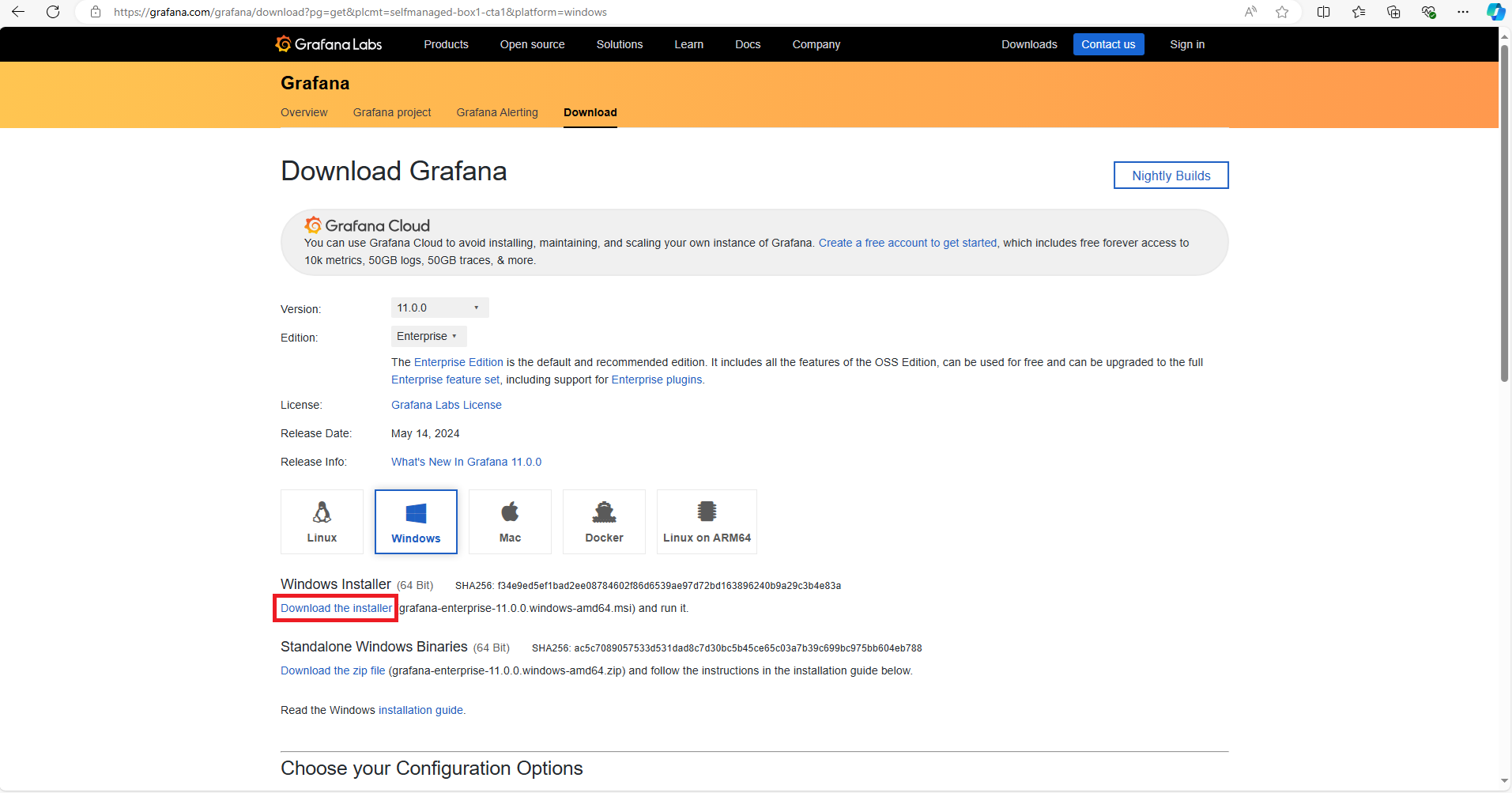The image size is (1512, 793).
Task: Open the Solutions menu
Action: pos(620,44)
